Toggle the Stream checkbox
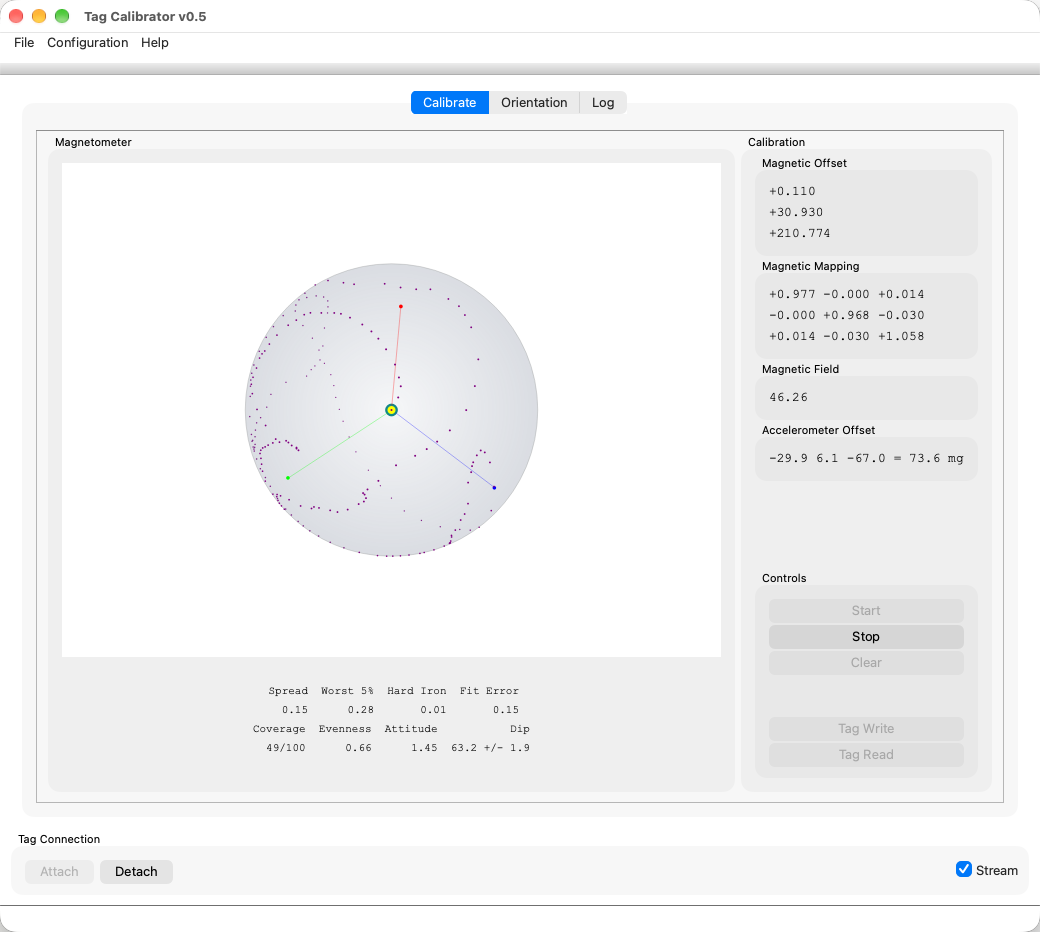The height and width of the screenshot is (932, 1040). [x=964, y=870]
